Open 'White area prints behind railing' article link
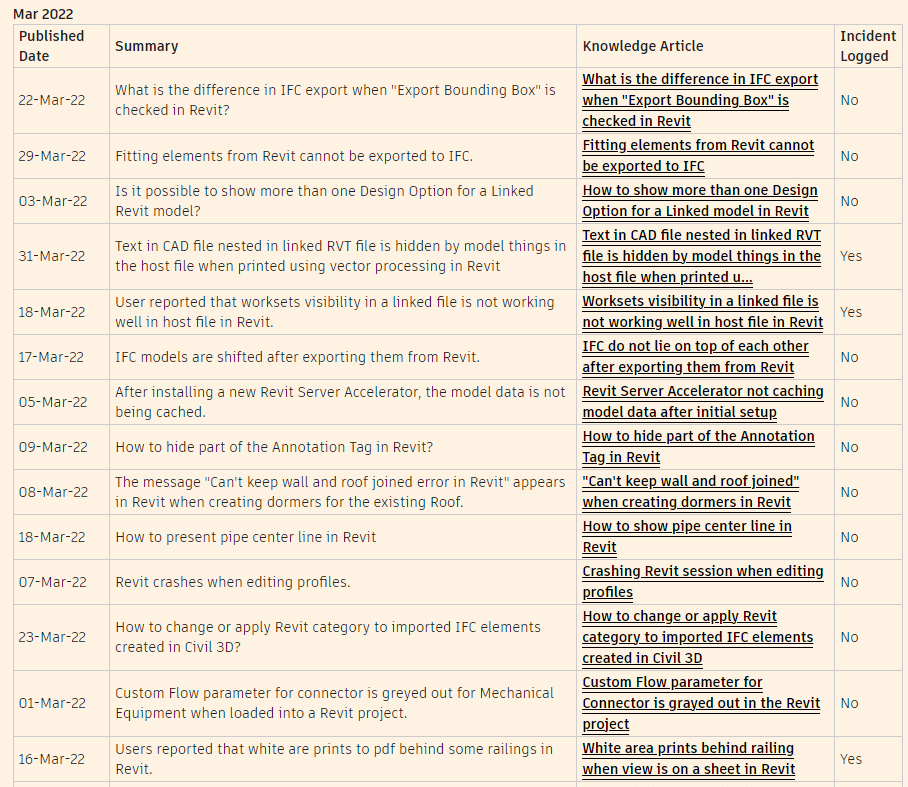 (689, 759)
